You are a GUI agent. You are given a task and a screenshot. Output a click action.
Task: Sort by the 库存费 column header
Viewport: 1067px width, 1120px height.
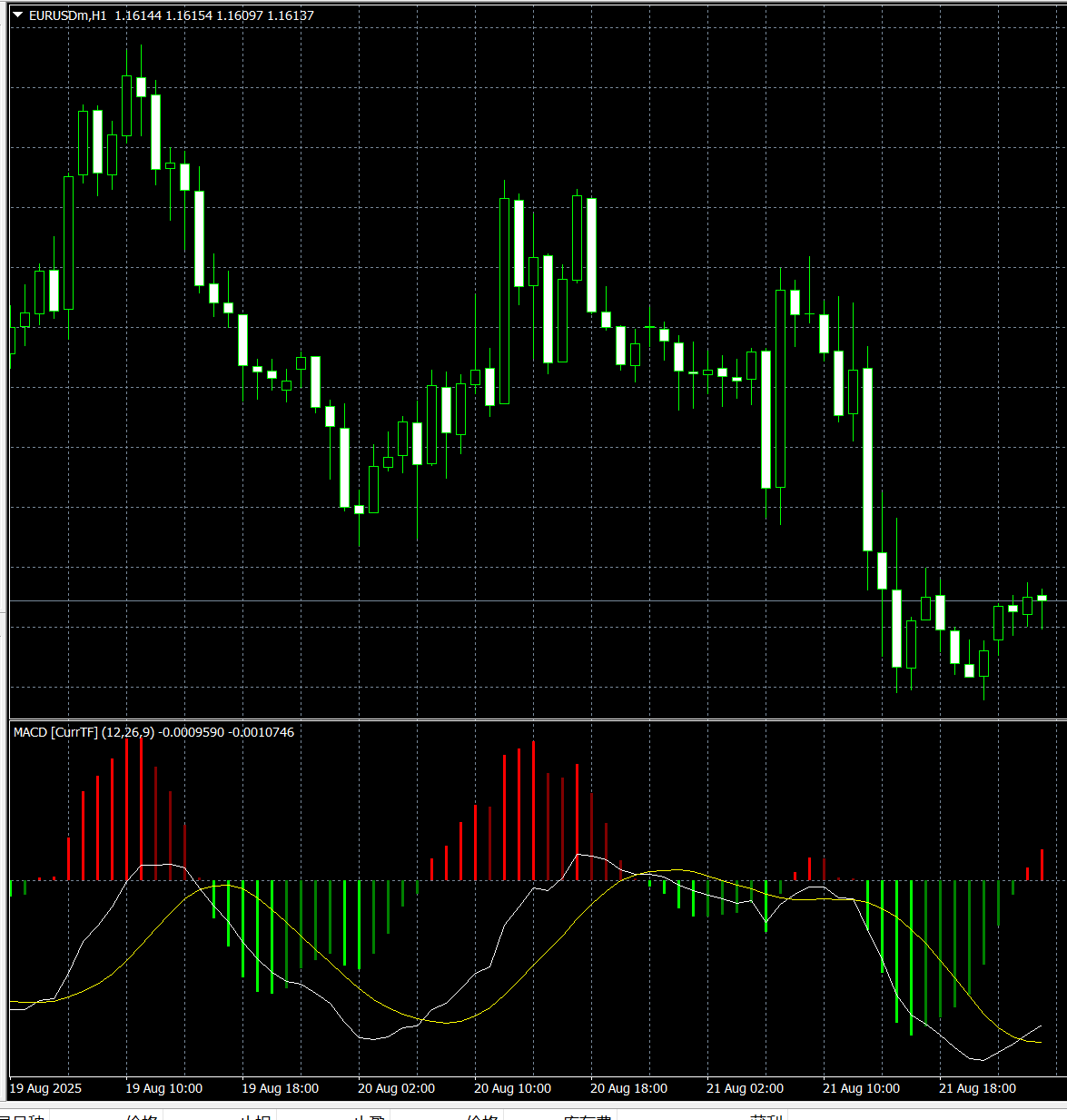[x=587, y=1116]
